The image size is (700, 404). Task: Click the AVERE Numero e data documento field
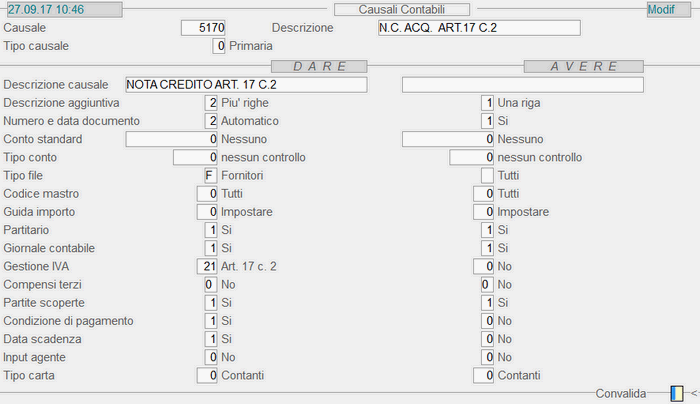pyautogui.click(x=487, y=121)
